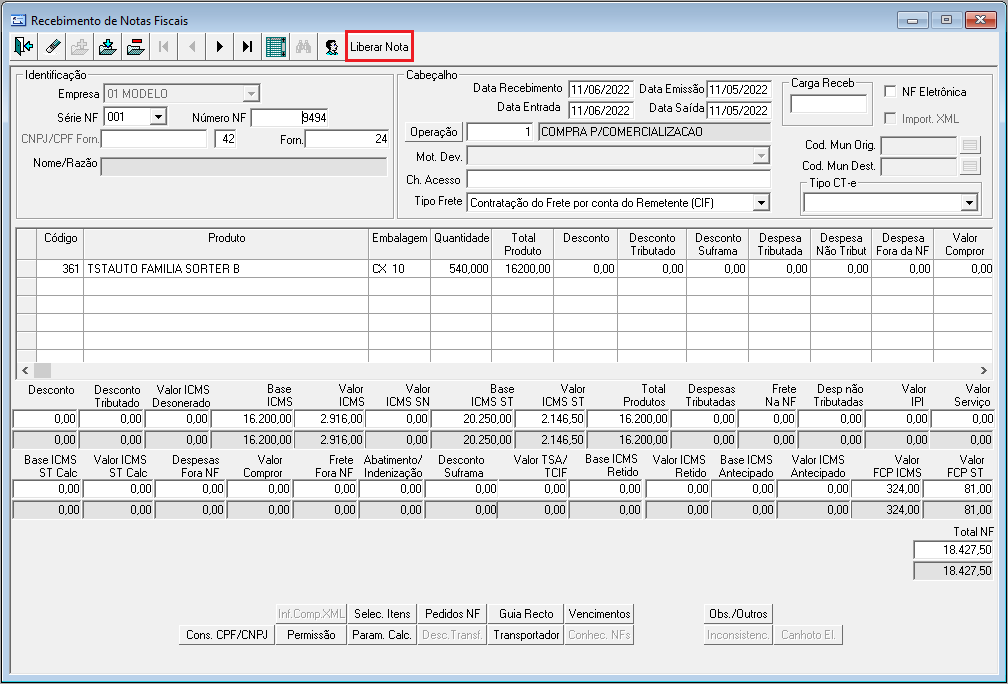Screen dimensions: 1008x684
Task: Select the TSTAUTO FAMILIA SORTER B row
Action: pyautogui.click(x=226, y=269)
